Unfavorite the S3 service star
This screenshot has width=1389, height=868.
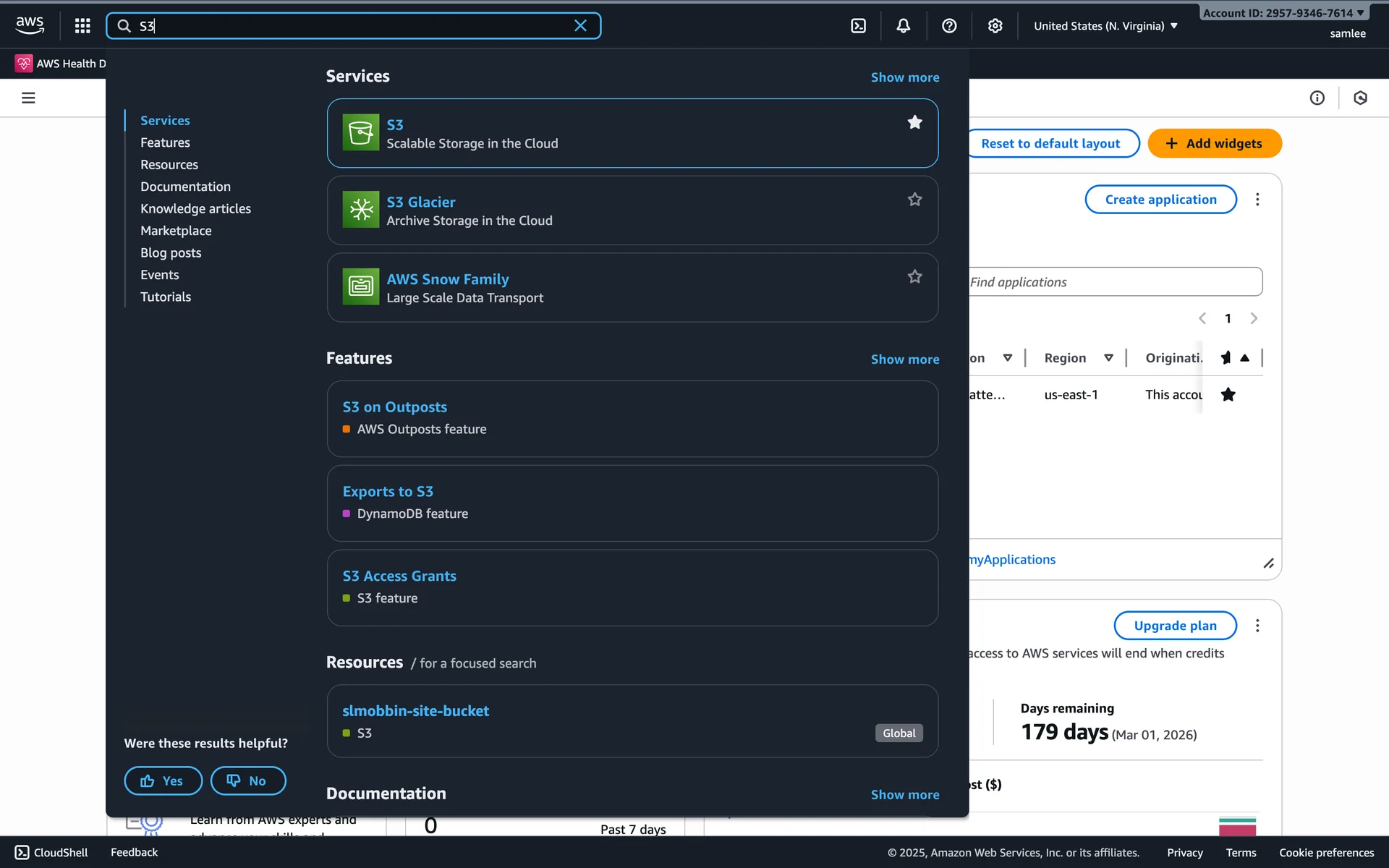click(x=914, y=122)
